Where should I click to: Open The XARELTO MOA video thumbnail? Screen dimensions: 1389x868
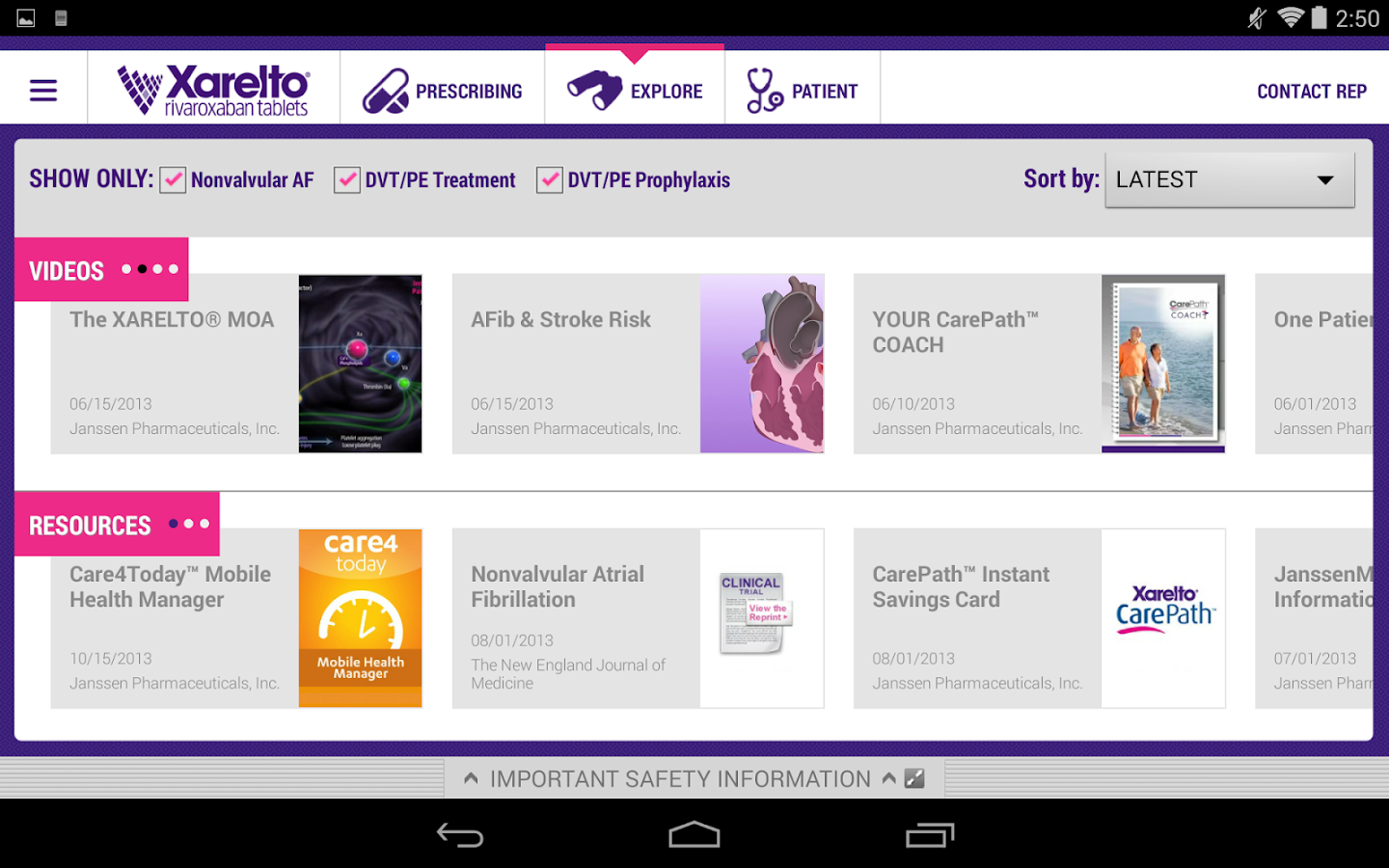pos(361,364)
